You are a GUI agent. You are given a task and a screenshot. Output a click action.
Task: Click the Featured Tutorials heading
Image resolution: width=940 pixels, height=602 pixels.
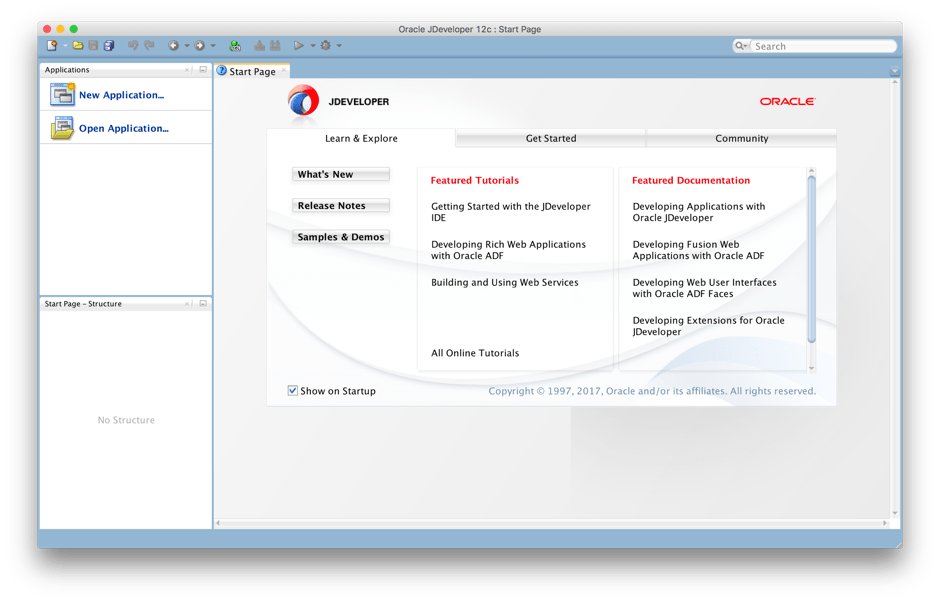475,180
